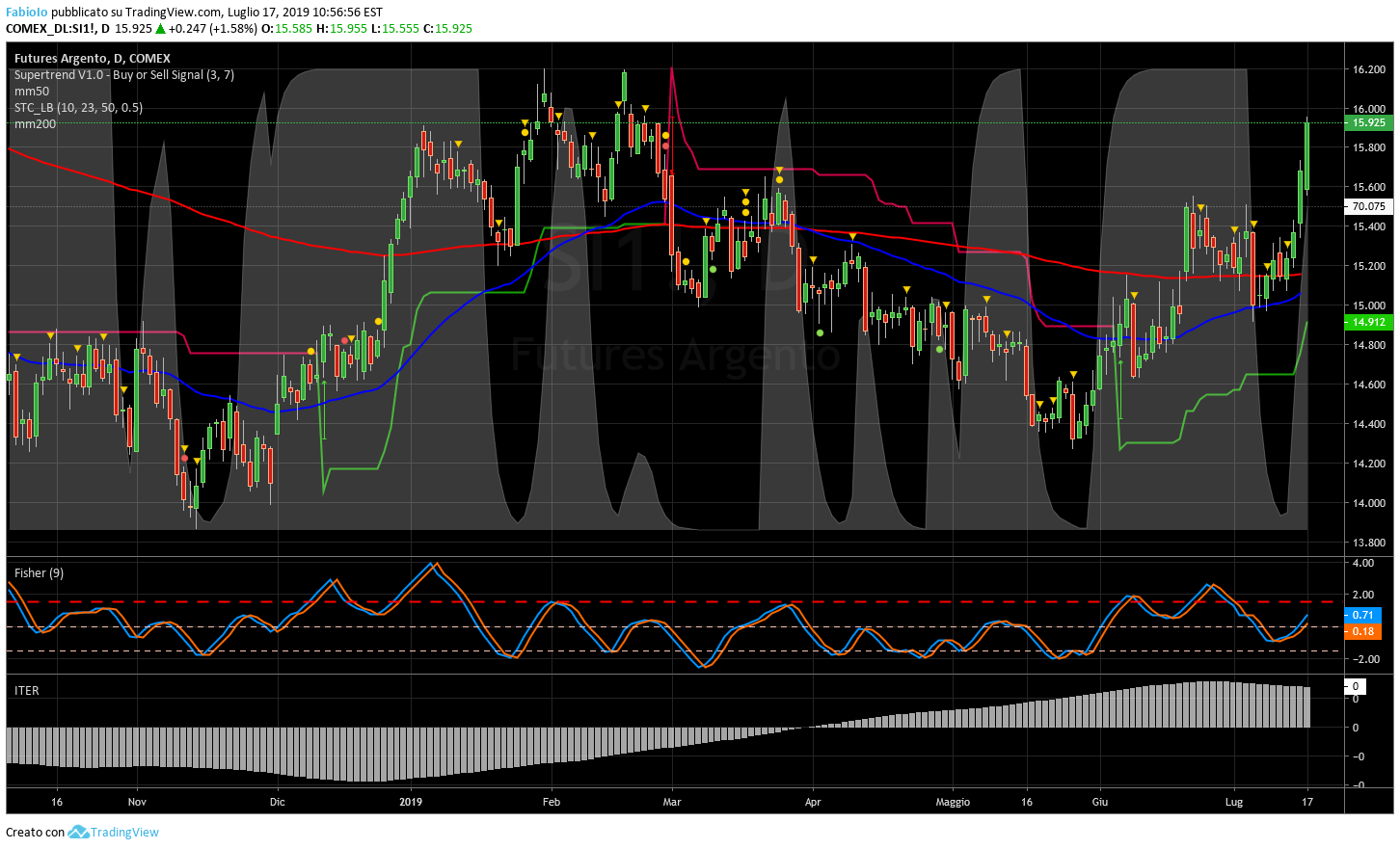Screen dimensions: 1400x849
Task: Click the green 14.912 supertrend value label
Action: (1367, 322)
